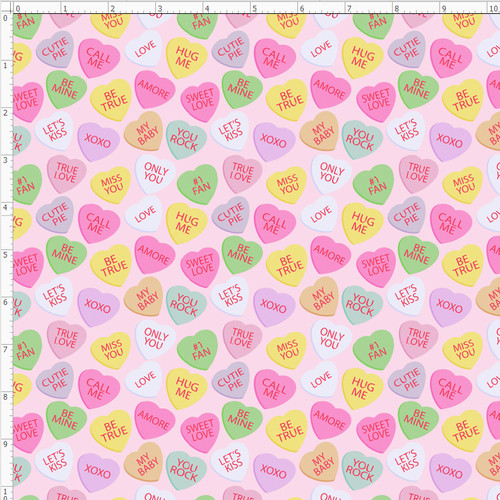Select the 2 label on vertical ruler
Viewport: 500px width, 500px height.
pyautogui.click(x=5, y=113)
